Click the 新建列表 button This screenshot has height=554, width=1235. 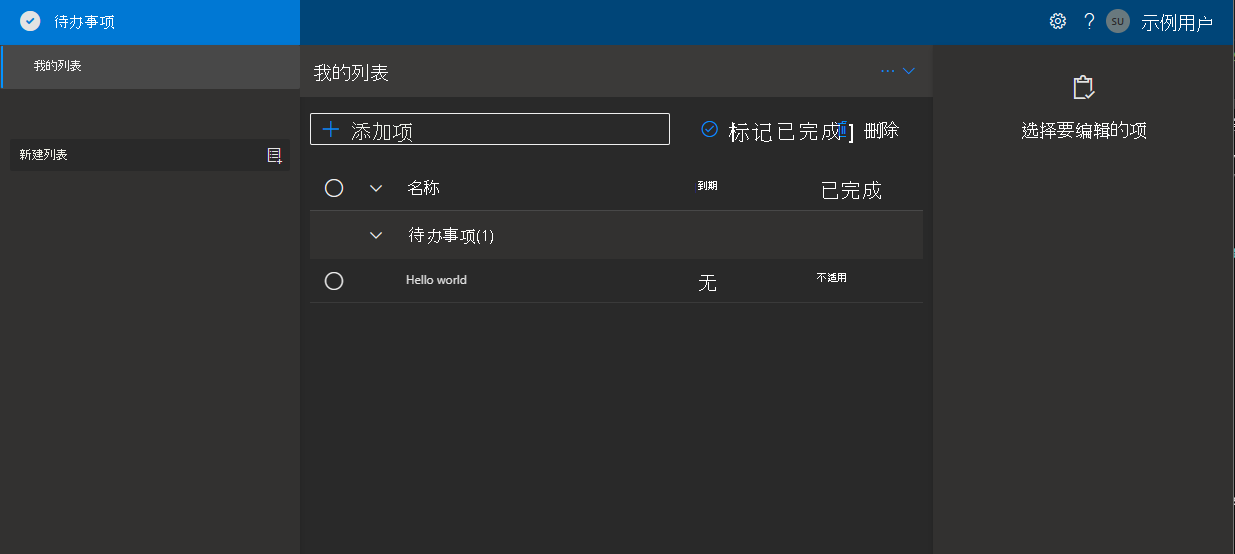(x=150, y=155)
